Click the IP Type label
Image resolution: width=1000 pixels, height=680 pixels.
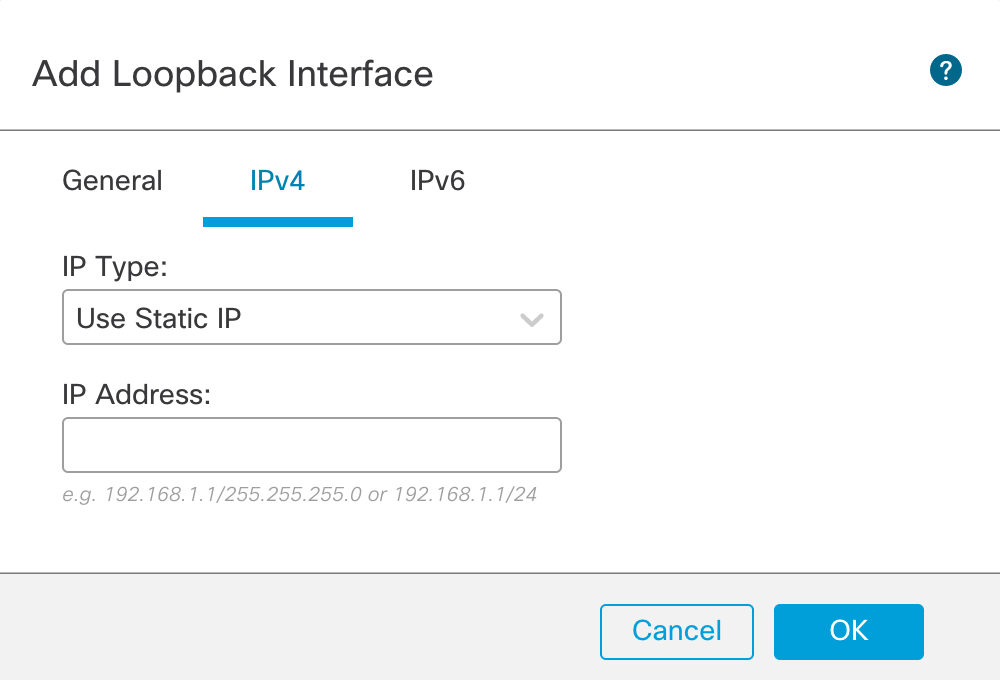[116, 267]
